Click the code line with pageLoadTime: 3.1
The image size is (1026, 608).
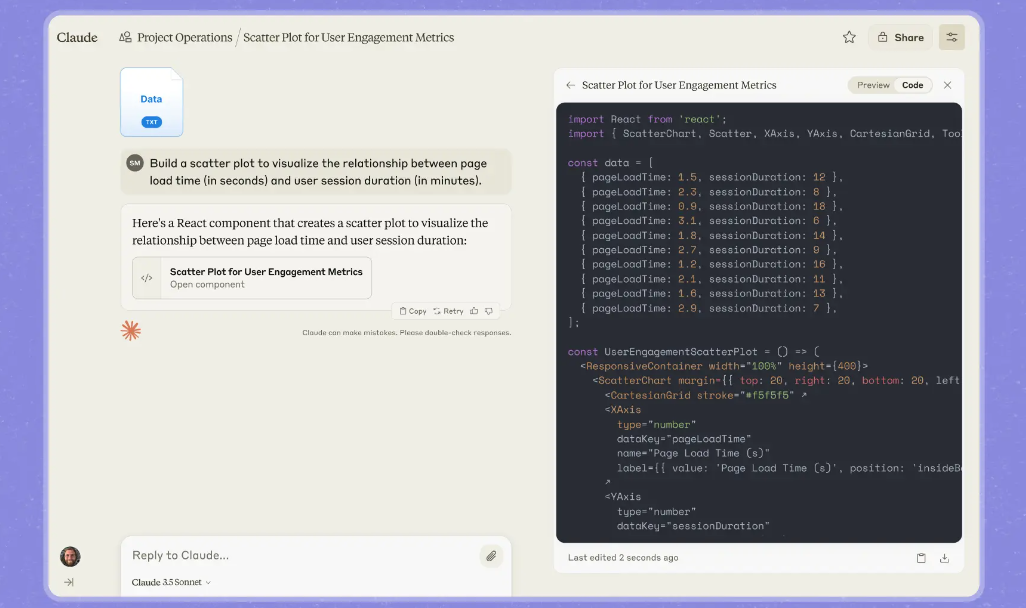709,221
